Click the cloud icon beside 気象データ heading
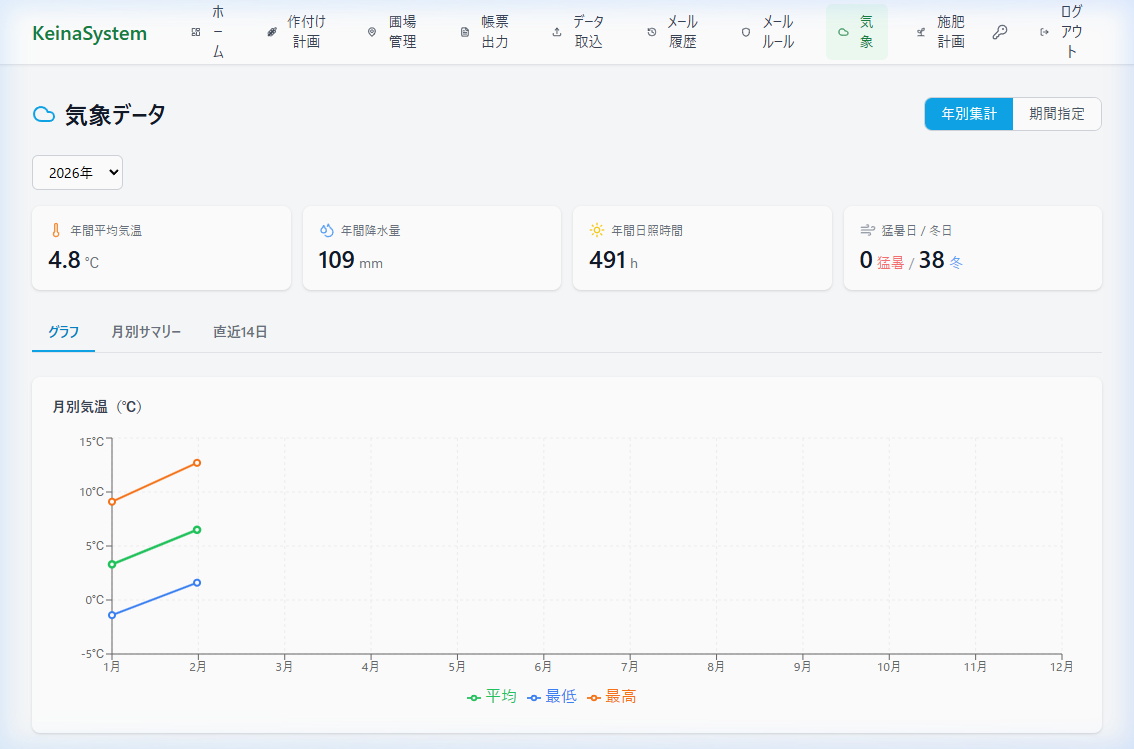The width and height of the screenshot is (1134, 749). pyautogui.click(x=44, y=115)
